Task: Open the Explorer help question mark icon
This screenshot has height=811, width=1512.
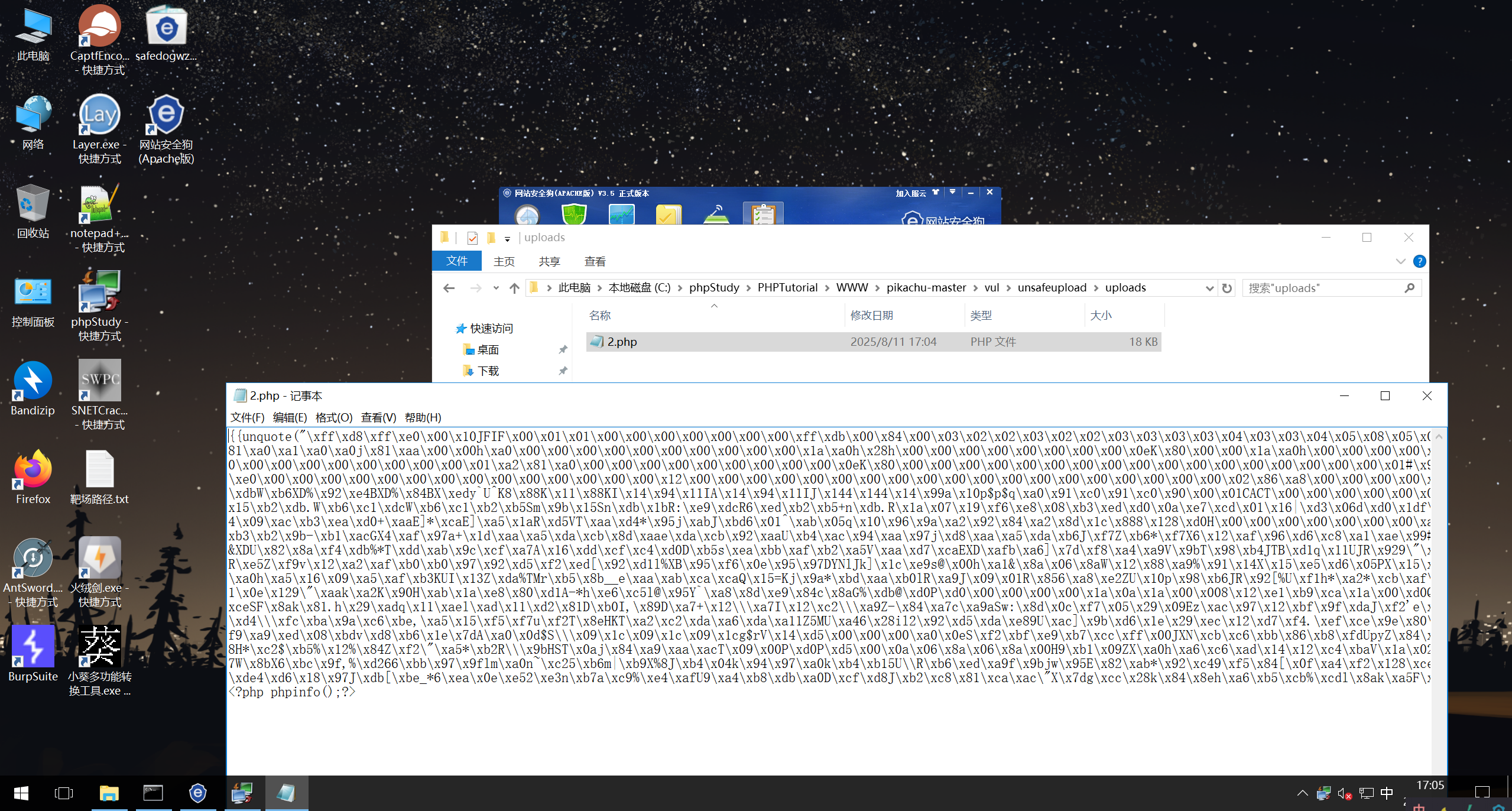Action: [1419, 261]
